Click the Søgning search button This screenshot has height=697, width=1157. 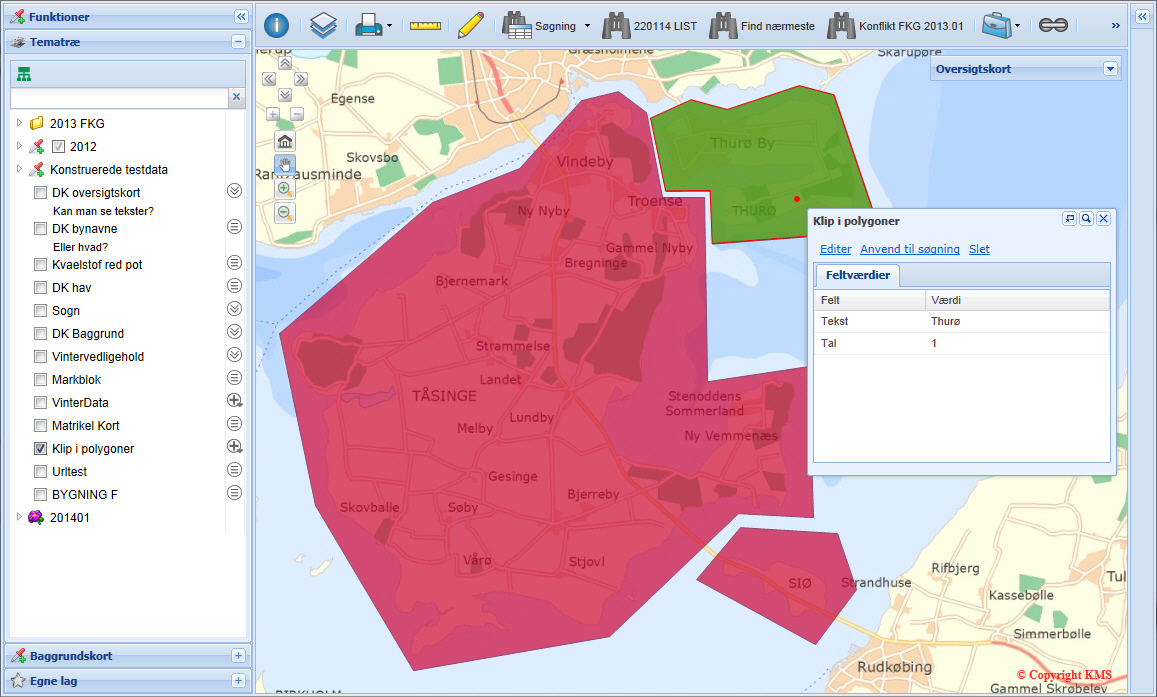539,26
